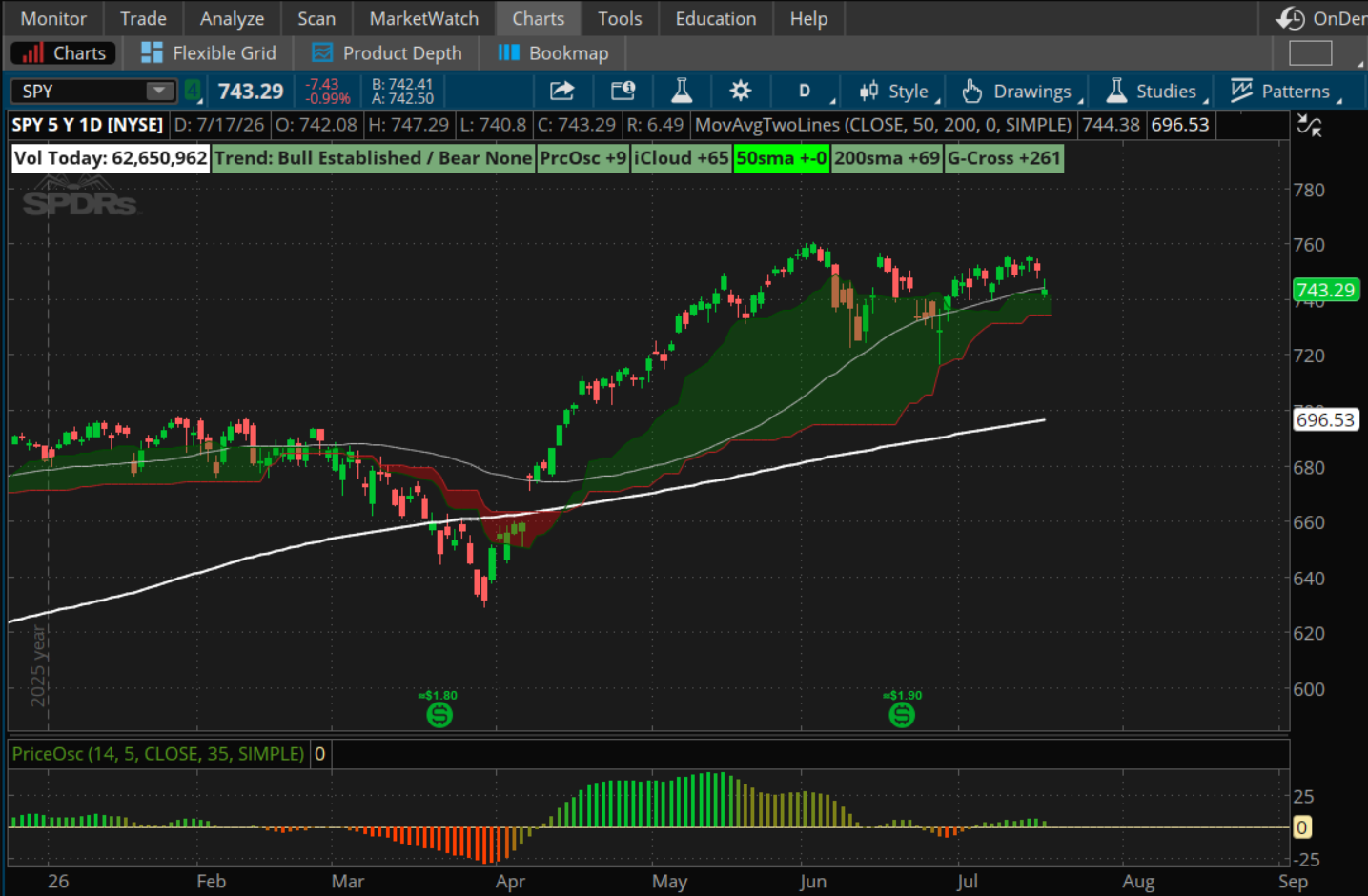The width and height of the screenshot is (1368, 896).
Task: Open the flask Edit Studies icon
Action: click(682, 91)
